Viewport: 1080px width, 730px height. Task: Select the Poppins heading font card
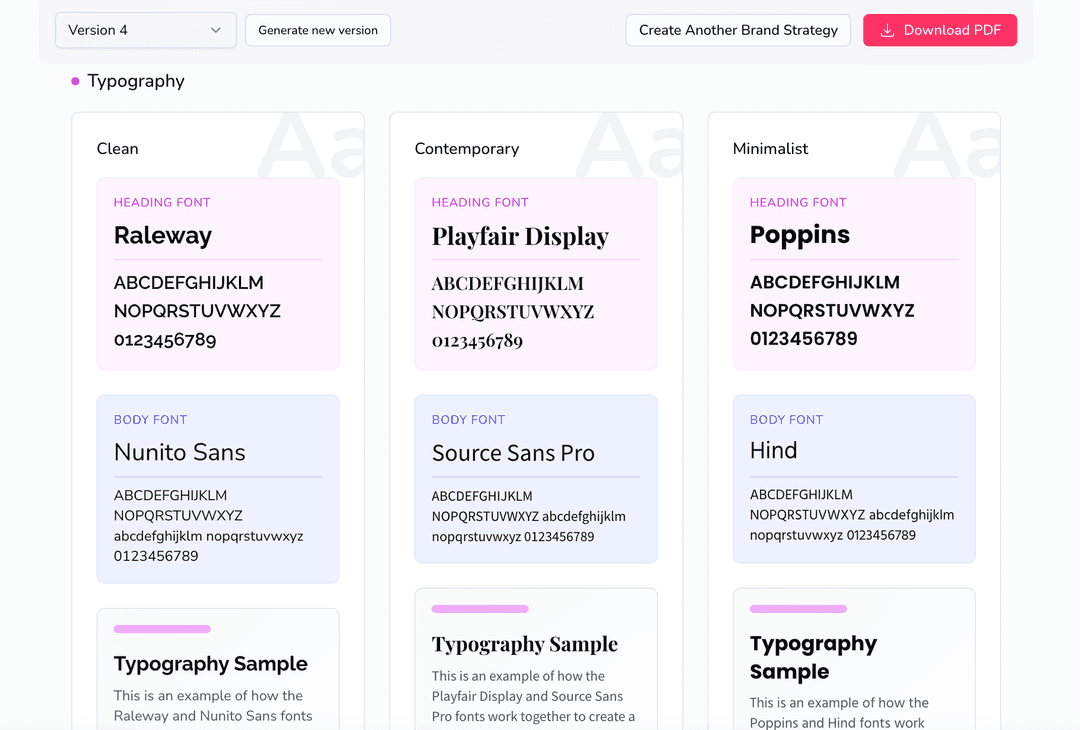pos(854,274)
